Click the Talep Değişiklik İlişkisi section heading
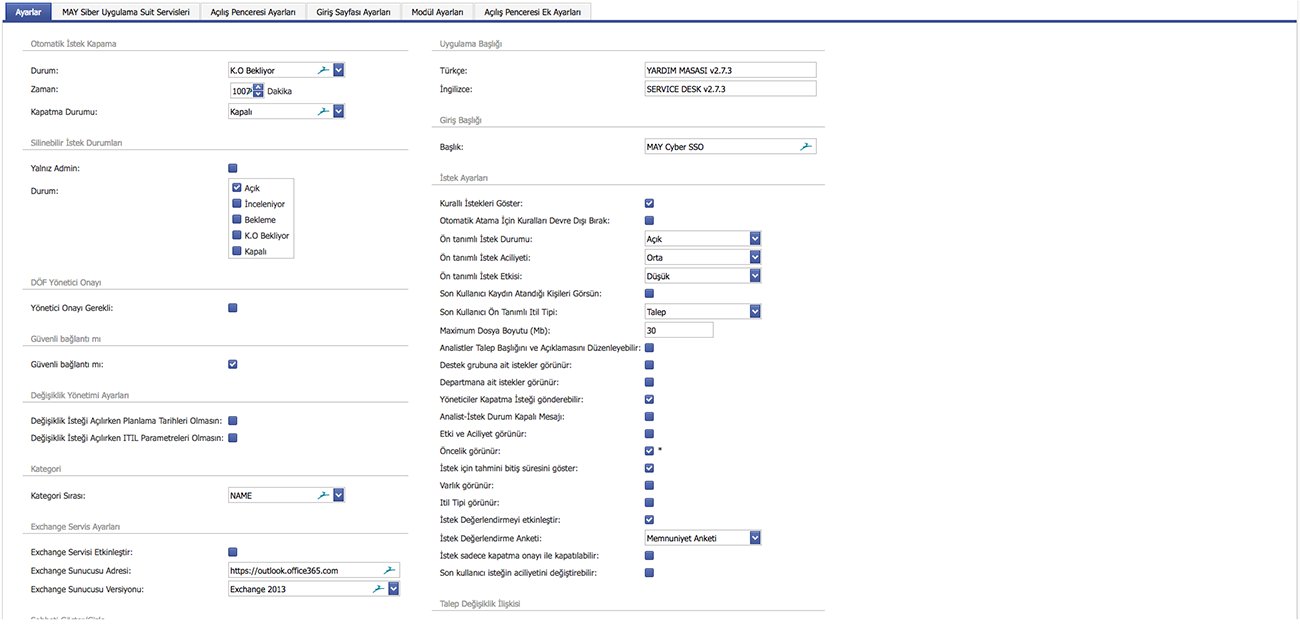Viewport: 1300px width, 626px height. (x=481, y=604)
